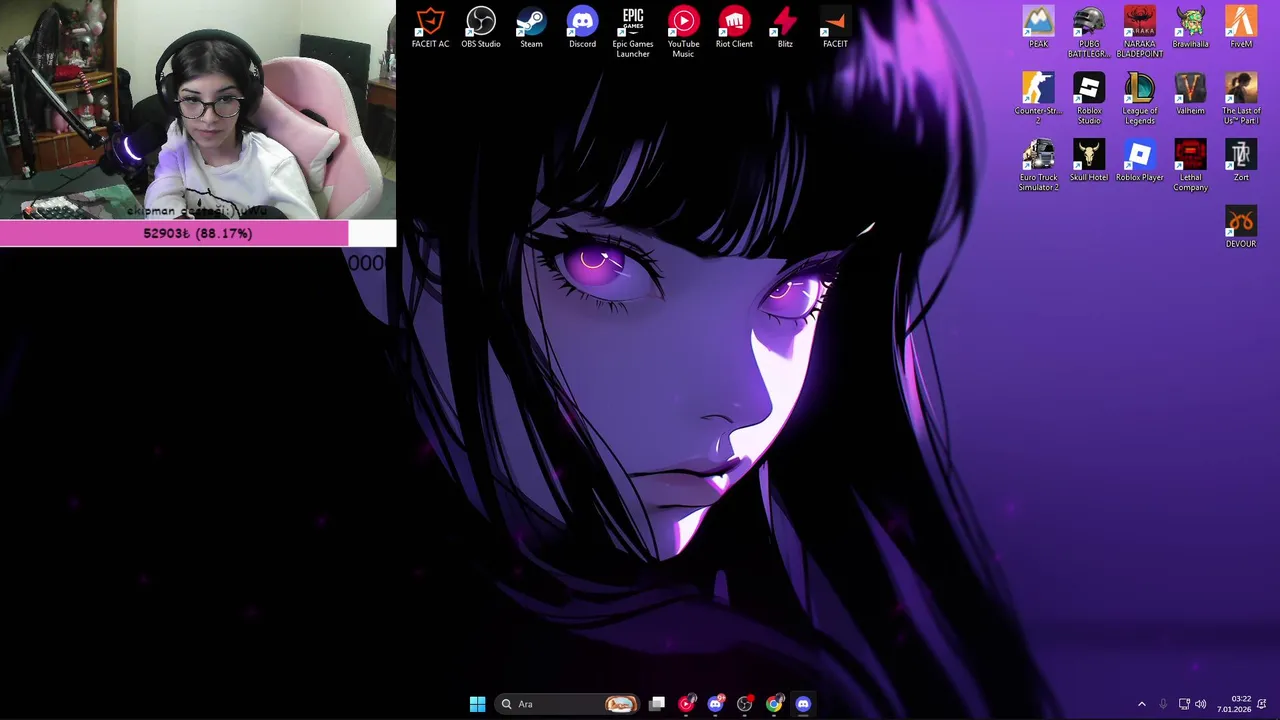Open the Roblox Studio shortcut
The image size is (1280, 720).
pos(1089,99)
